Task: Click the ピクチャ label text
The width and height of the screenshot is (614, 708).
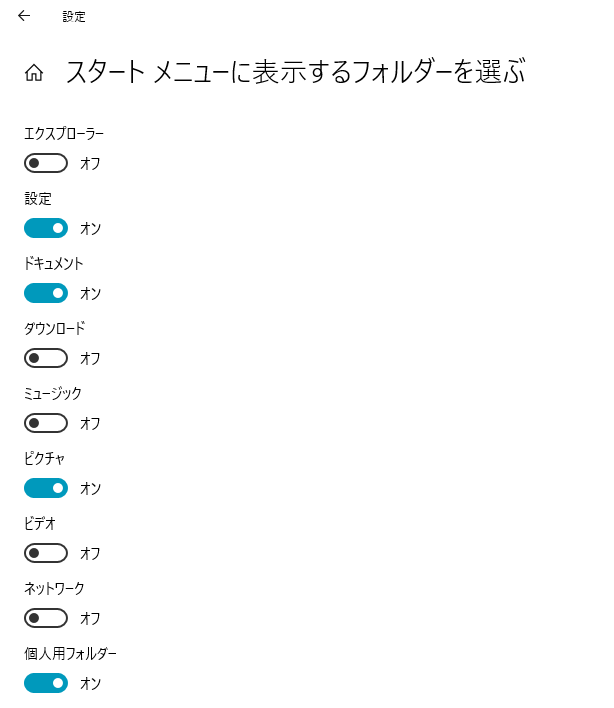Action: click(x=44, y=458)
